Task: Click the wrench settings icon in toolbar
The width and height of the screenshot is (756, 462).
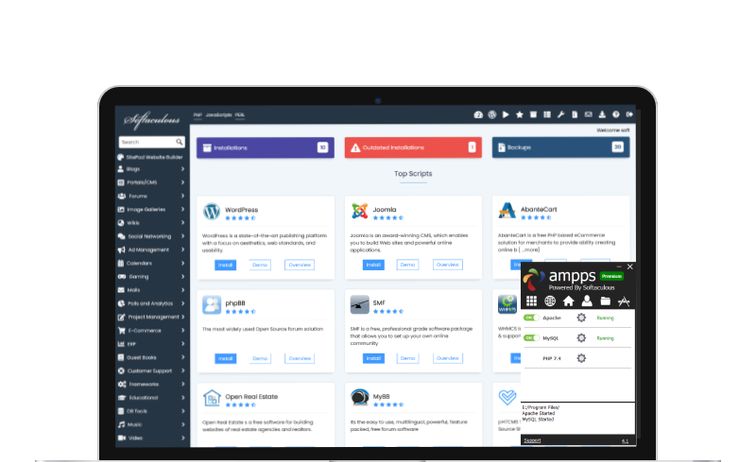Action: click(x=561, y=115)
